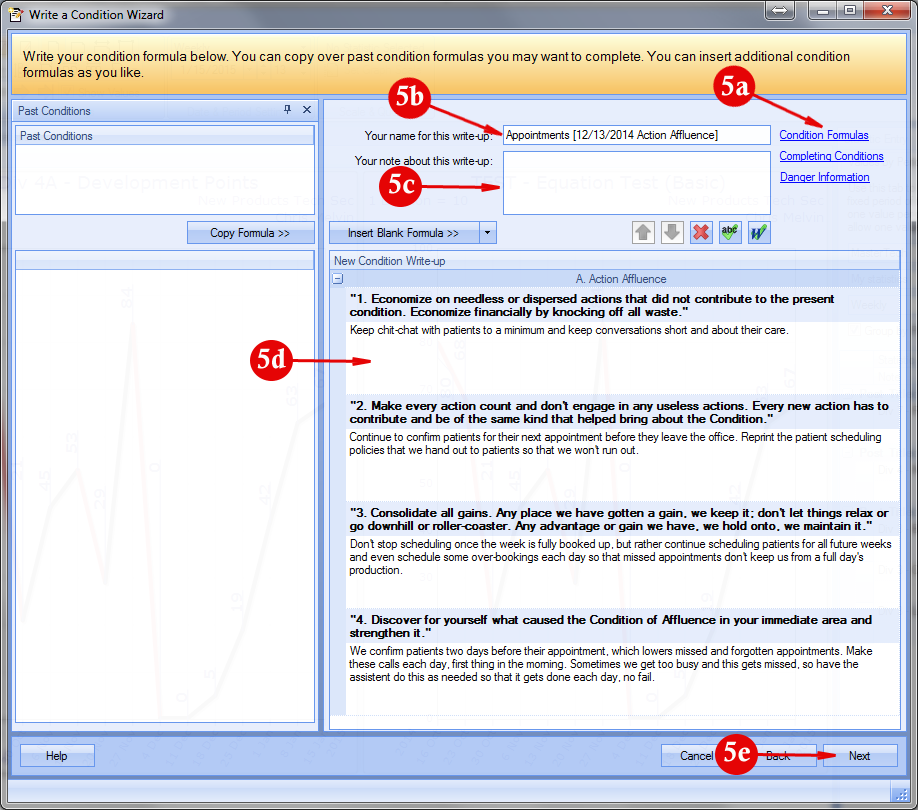Collapse the A. Action Affluence section
Image resolution: width=918 pixels, height=810 pixels.
[338, 279]
